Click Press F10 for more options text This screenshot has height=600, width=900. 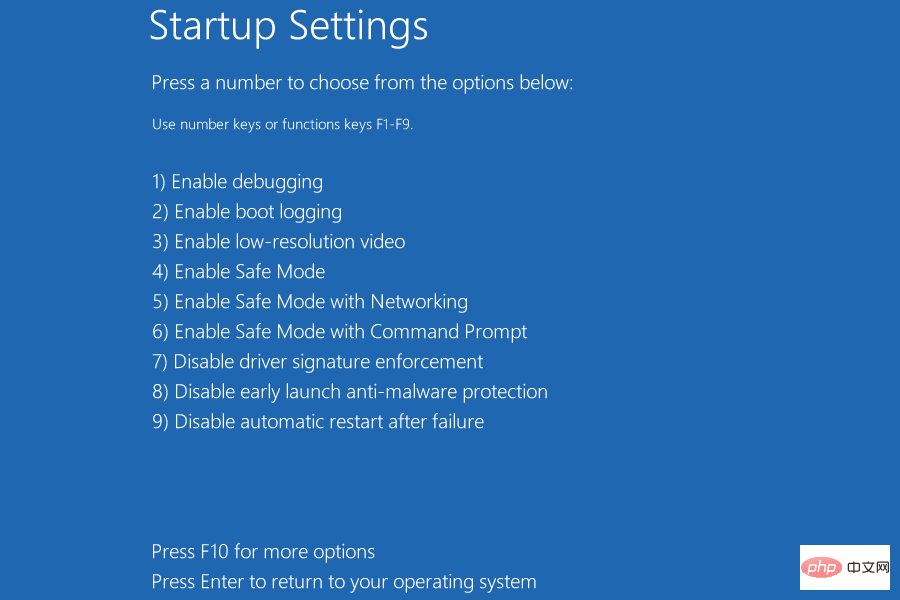pos(263,552)
